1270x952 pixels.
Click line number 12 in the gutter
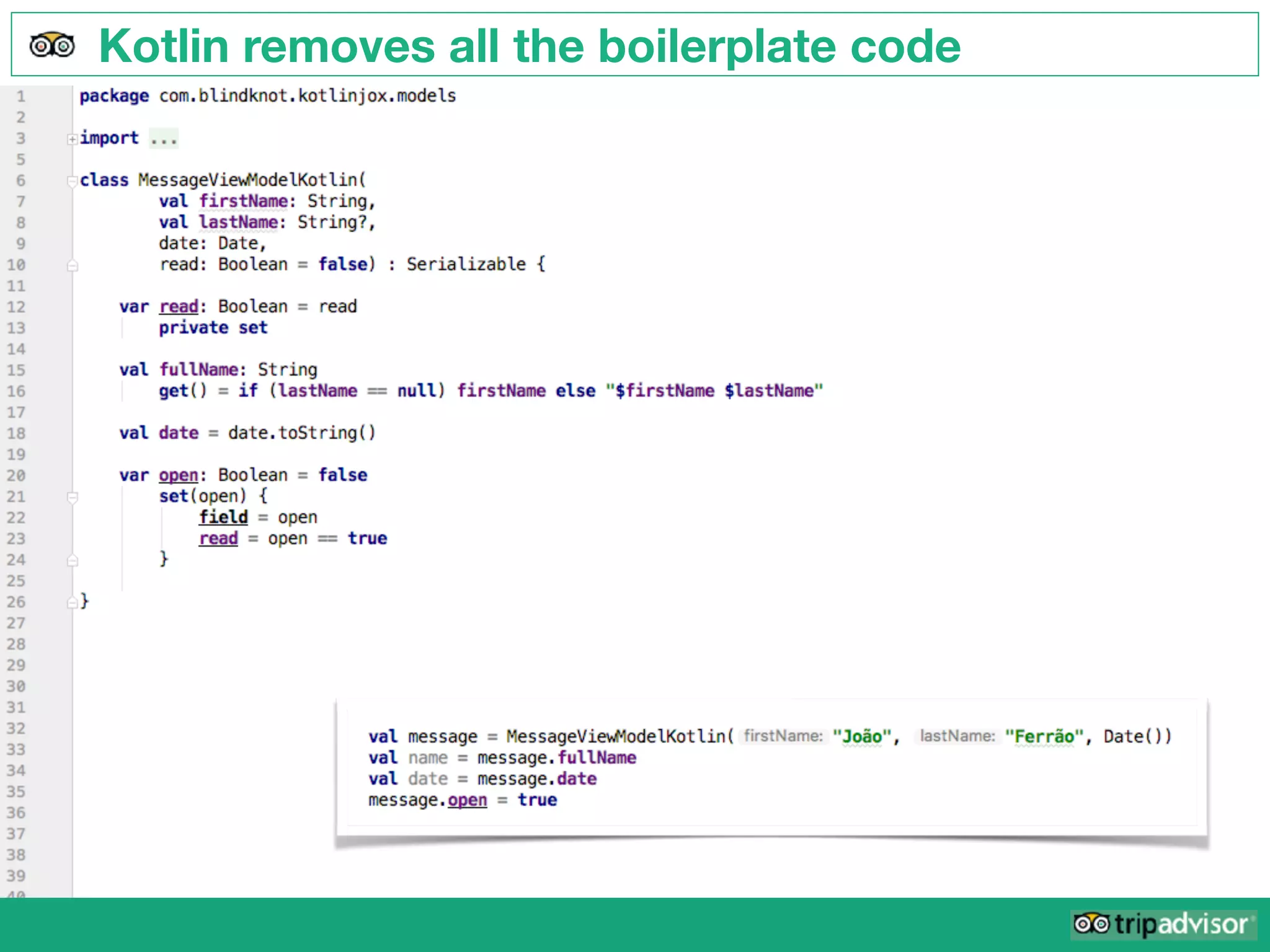(16, 307)
